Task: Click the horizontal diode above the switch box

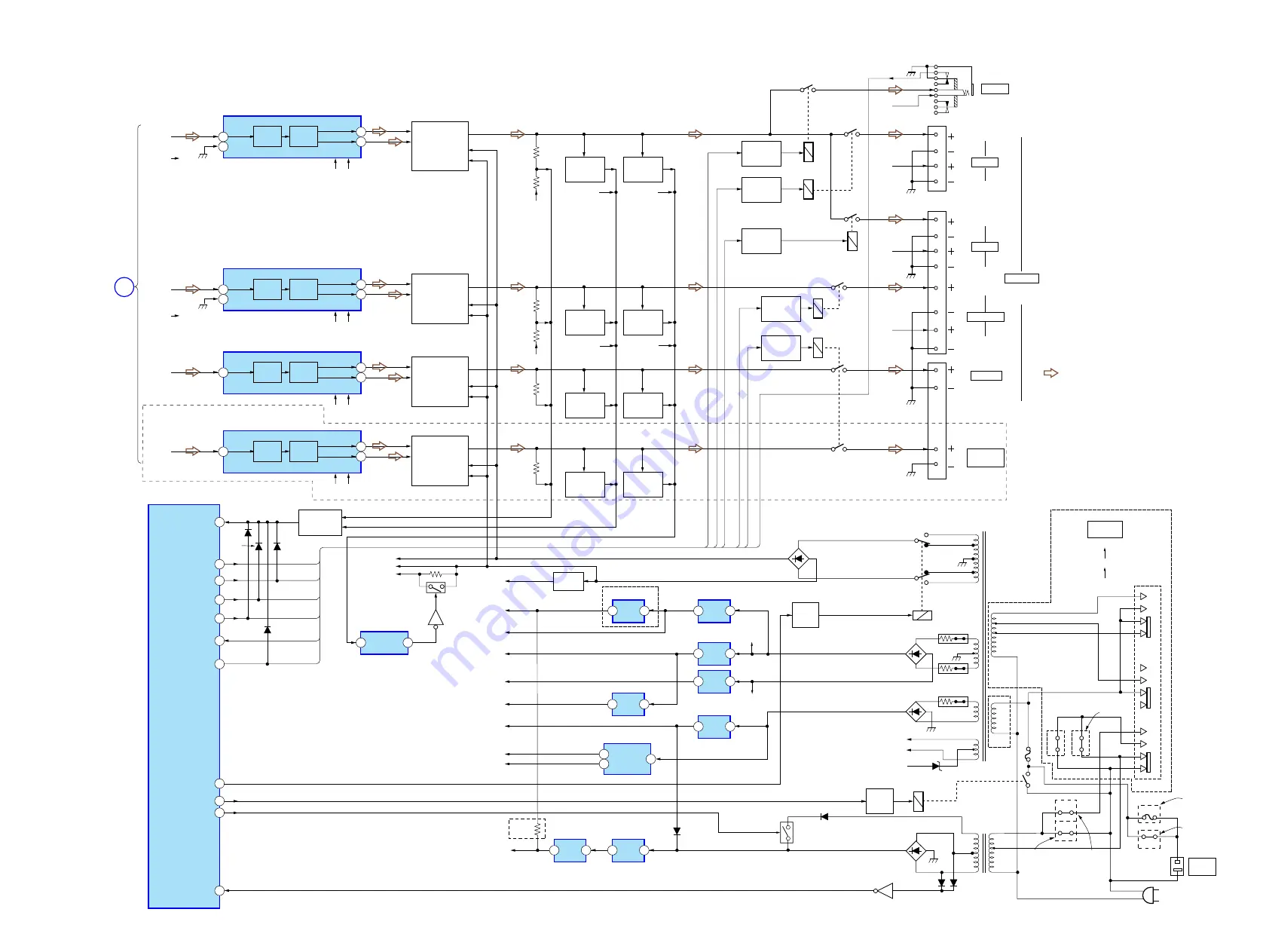Action: (x=824, y=816)
